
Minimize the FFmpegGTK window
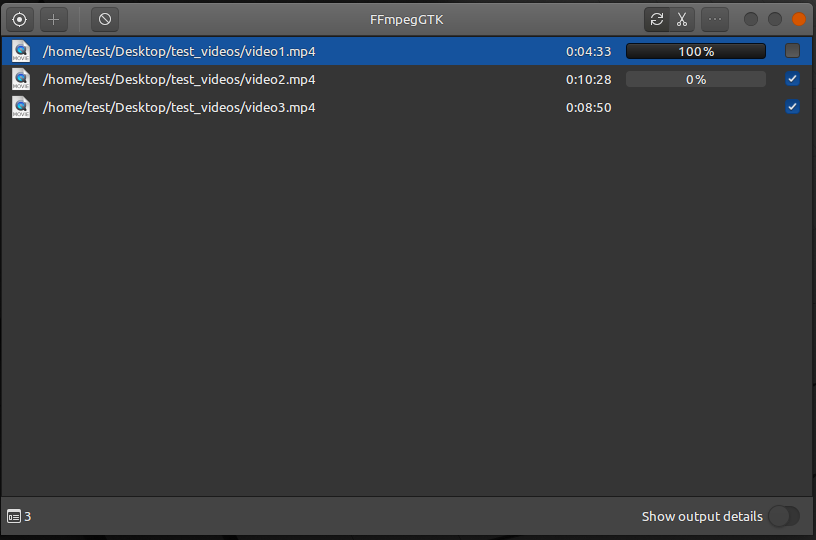coord(750,19)
